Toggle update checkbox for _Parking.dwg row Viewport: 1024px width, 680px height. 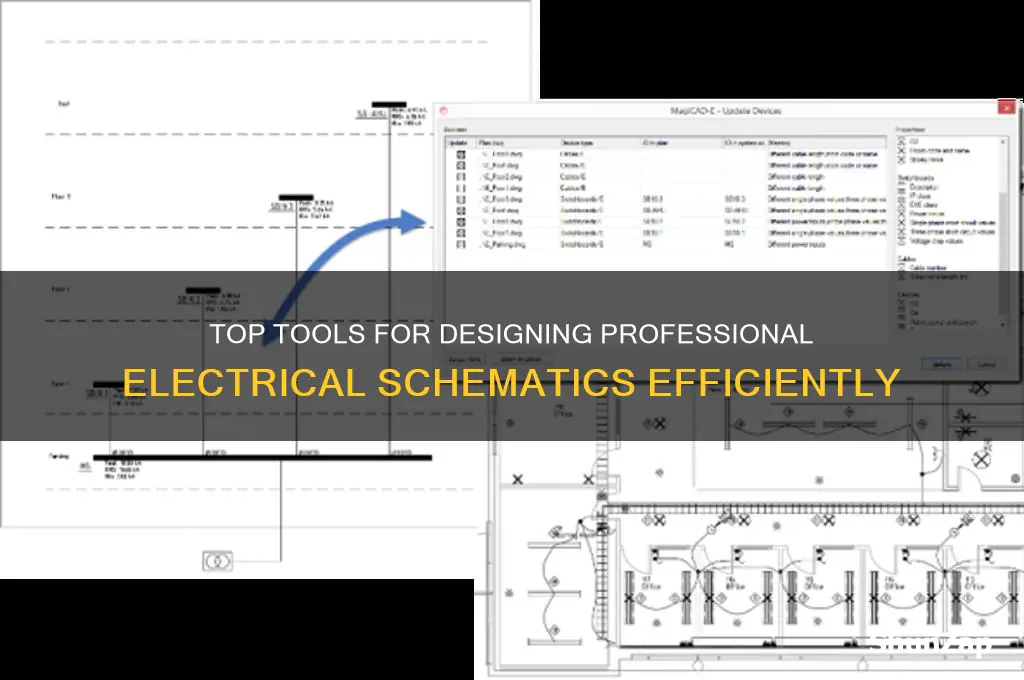tap(461, 244)
